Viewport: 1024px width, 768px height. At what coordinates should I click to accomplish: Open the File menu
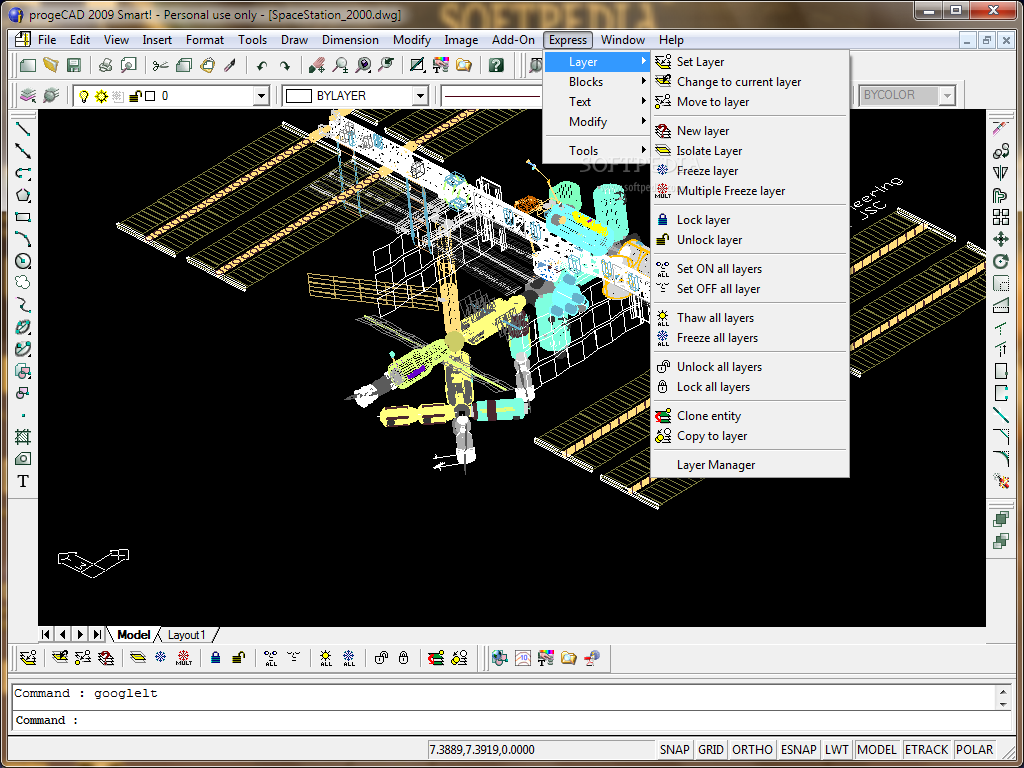[47, 40]
